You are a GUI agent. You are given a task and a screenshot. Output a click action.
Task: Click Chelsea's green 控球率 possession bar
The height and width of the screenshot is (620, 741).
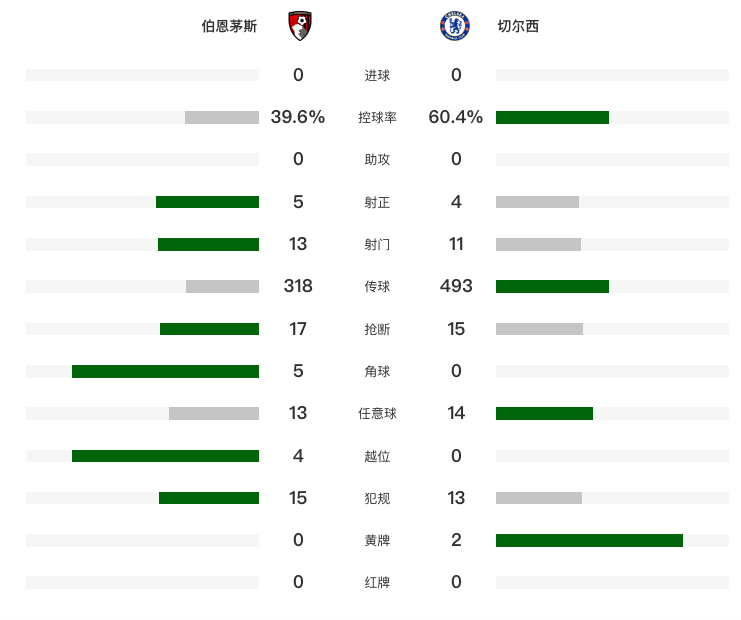(552, 117)
